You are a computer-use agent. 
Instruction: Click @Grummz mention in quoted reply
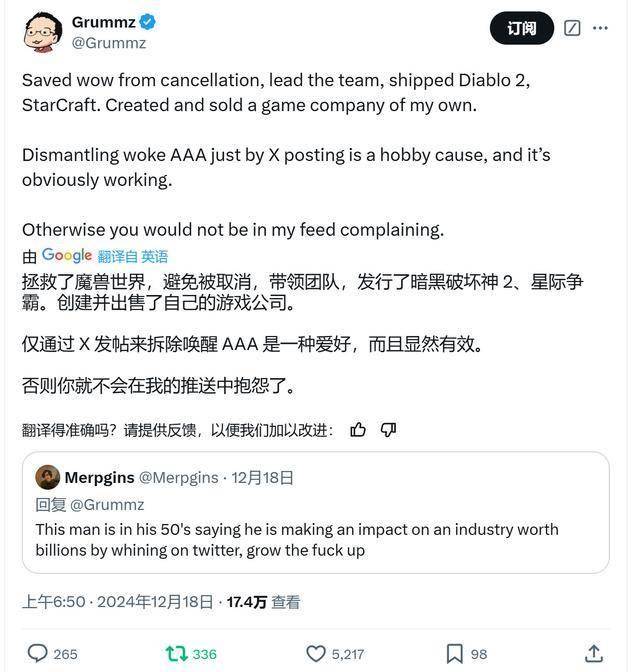pos(107,504)
